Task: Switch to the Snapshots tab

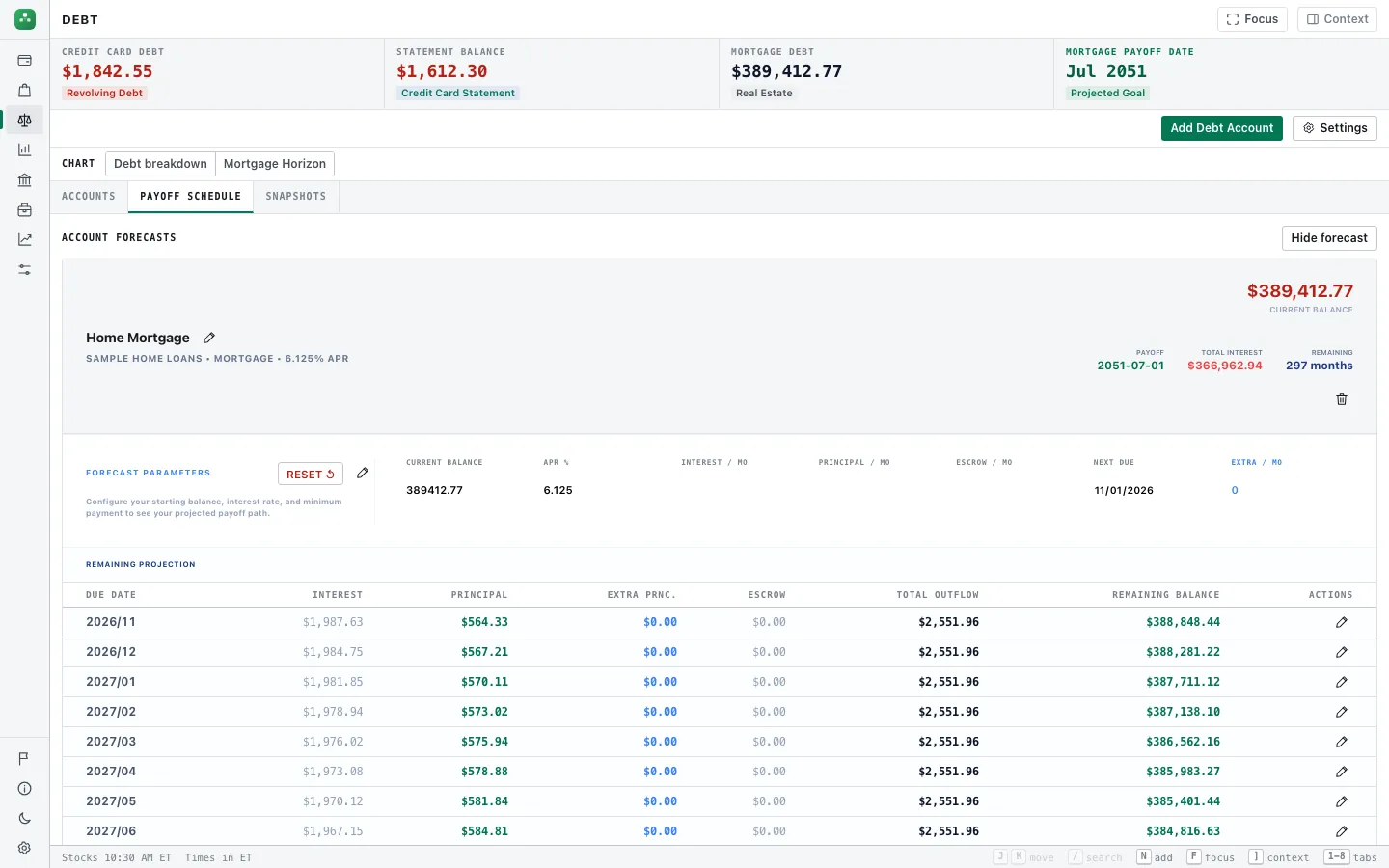Action: (x=296, y=197)
